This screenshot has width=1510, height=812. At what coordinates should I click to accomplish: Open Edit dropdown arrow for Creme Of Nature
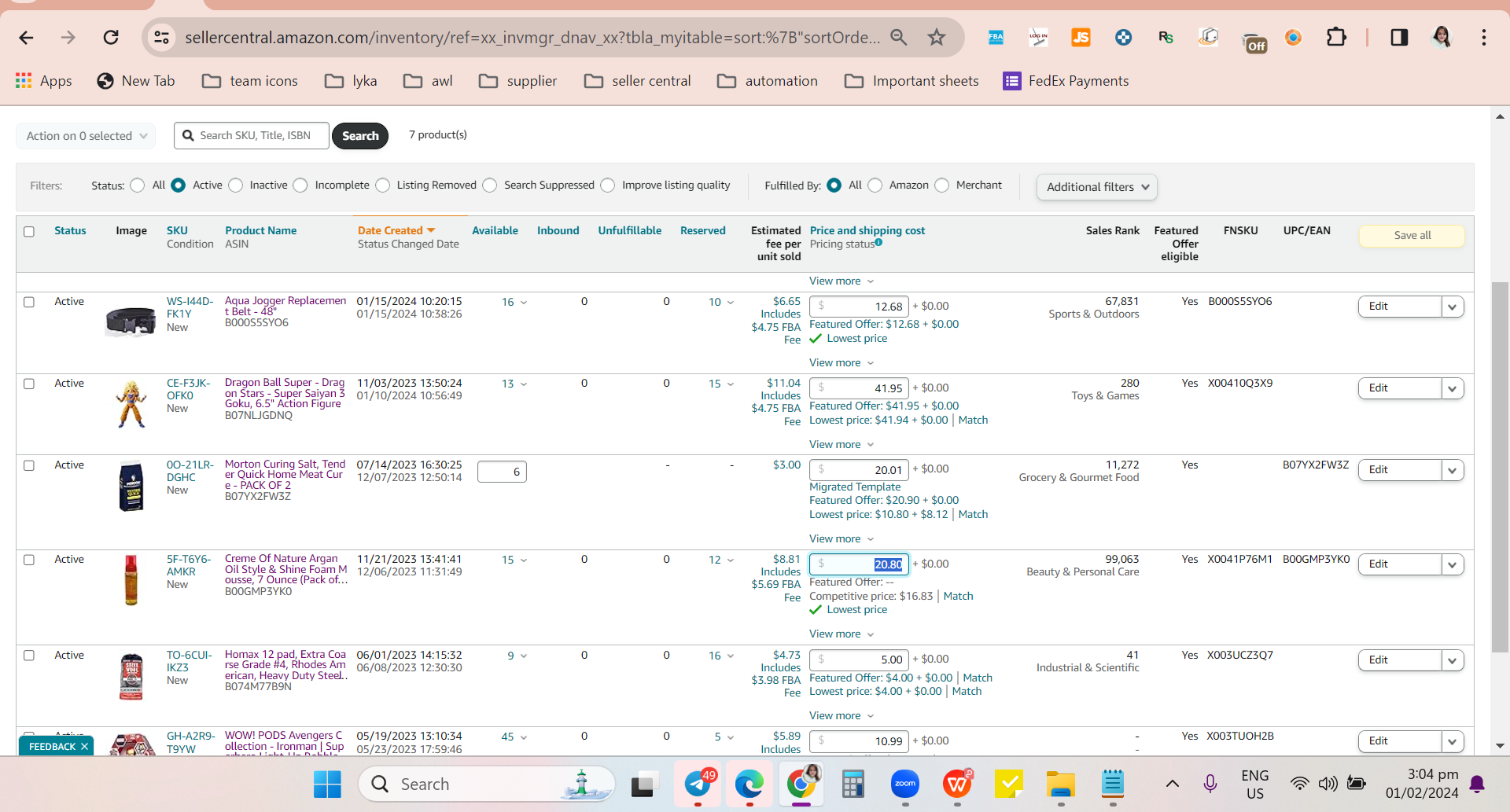1453,564
